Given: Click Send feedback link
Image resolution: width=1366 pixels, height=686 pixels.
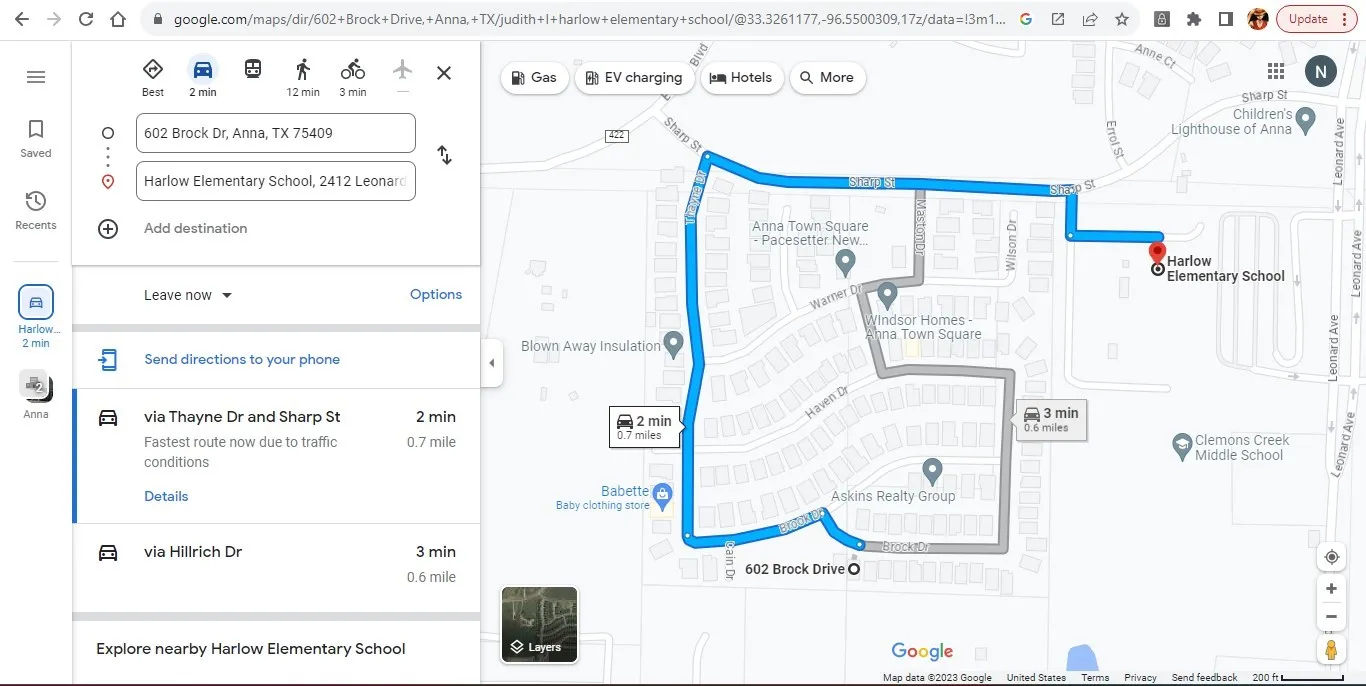Looking at the screenshot, I should click(x=1204, y=677).
